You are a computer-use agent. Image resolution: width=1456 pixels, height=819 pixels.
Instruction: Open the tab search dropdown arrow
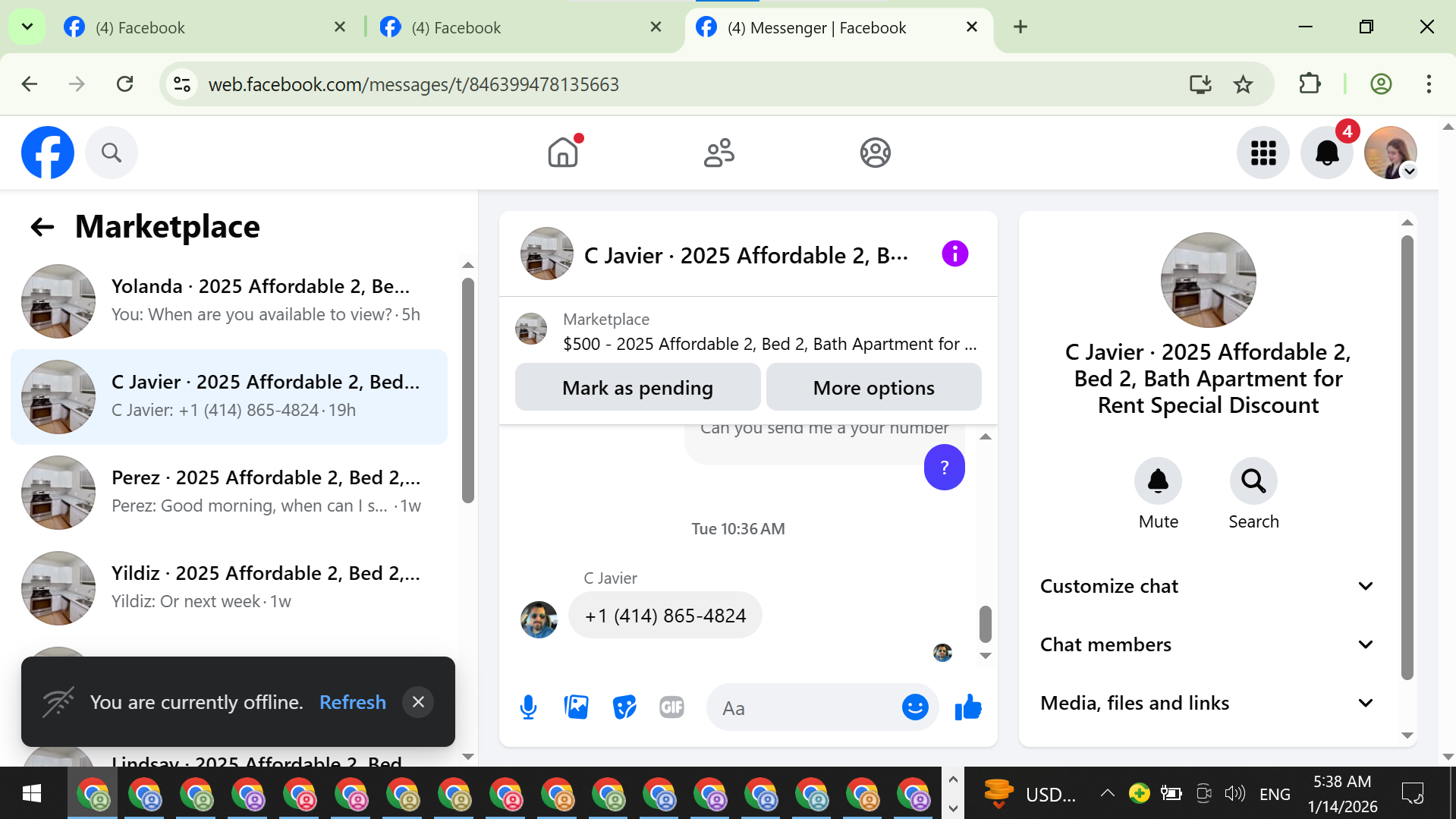click(27, 27)
